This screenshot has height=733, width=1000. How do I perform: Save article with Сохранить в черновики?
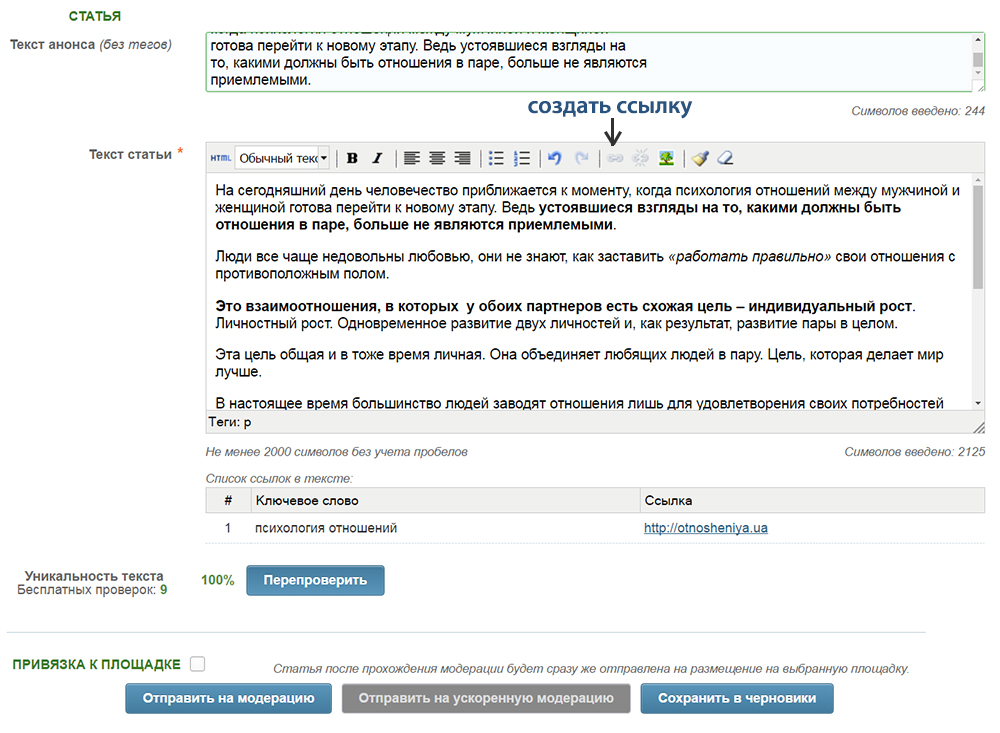coord(737,699)
